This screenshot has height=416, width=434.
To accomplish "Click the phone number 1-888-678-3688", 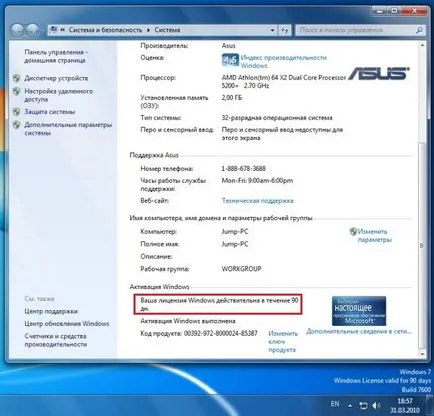I will click(244, 168).
